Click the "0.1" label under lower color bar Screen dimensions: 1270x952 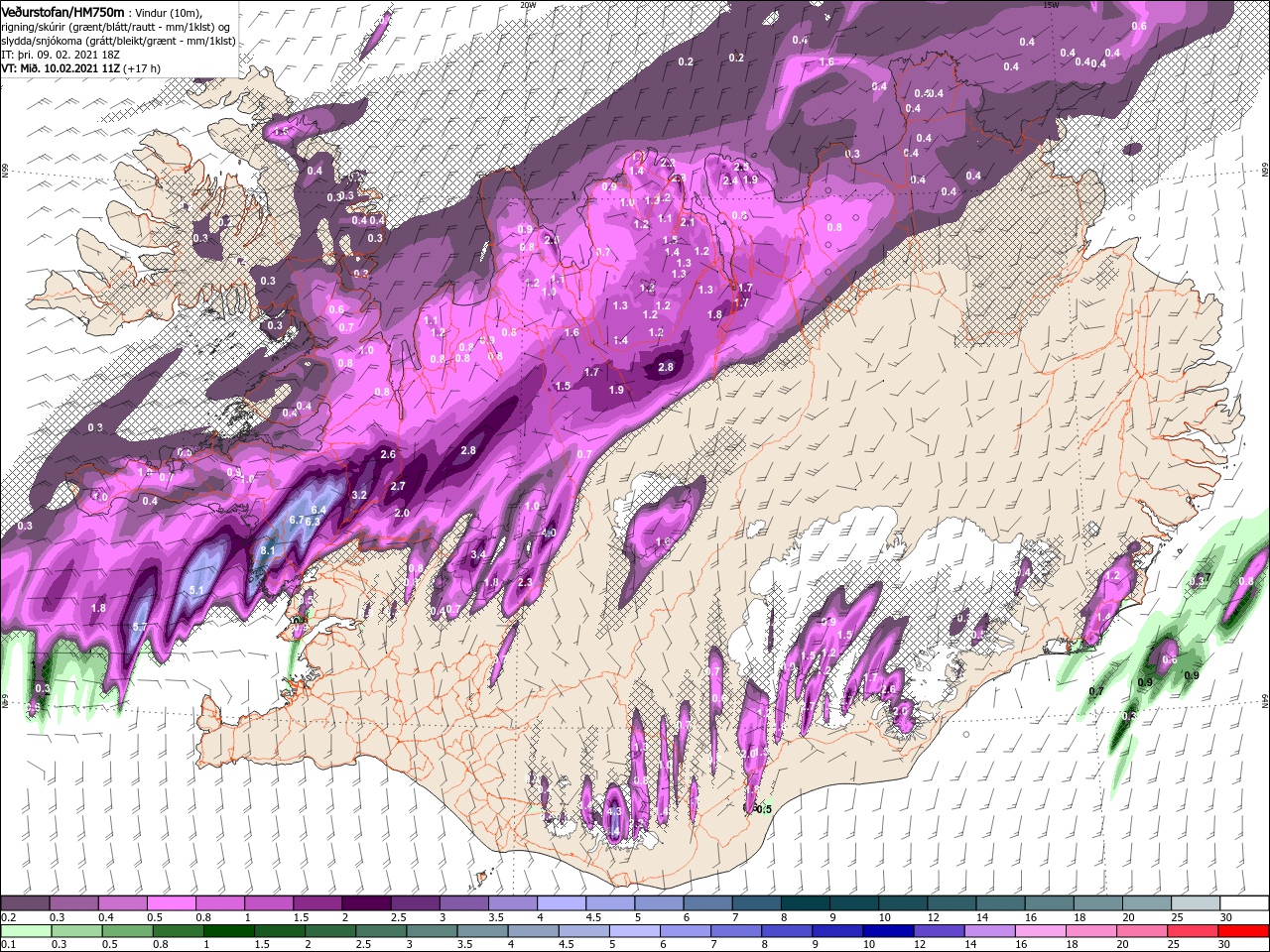tap(8, 944)
